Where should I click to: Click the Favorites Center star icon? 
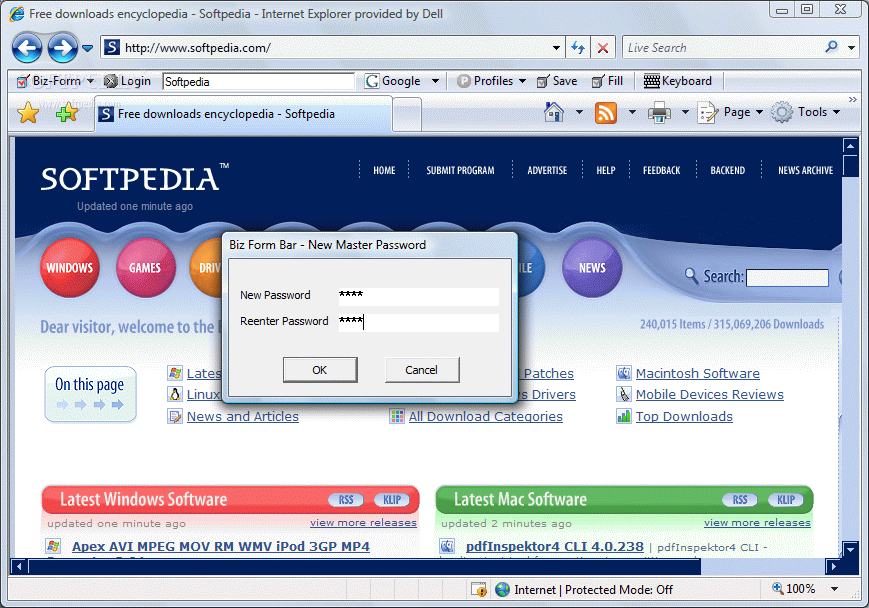coord(28,113)
